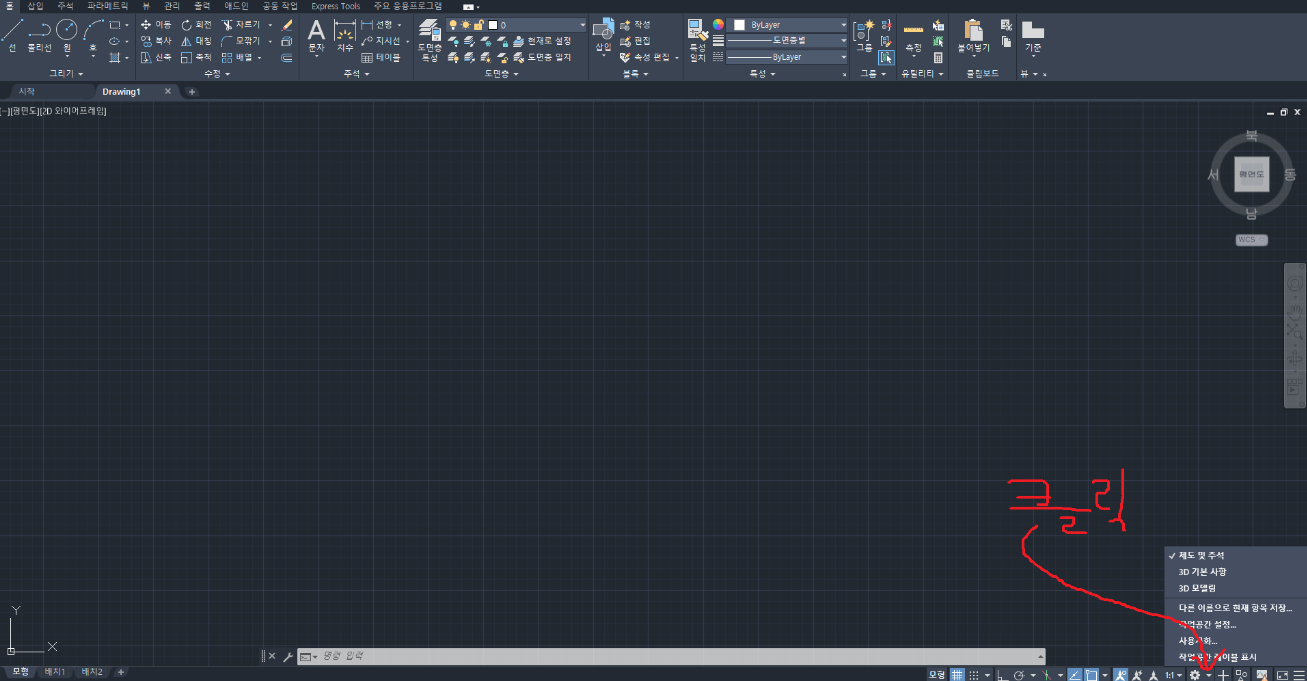Viewport: 1307px width, 681px height.
Task: Open the Parametric (파라메트릭) ribbon tab
Action: (x=107, y=5)
